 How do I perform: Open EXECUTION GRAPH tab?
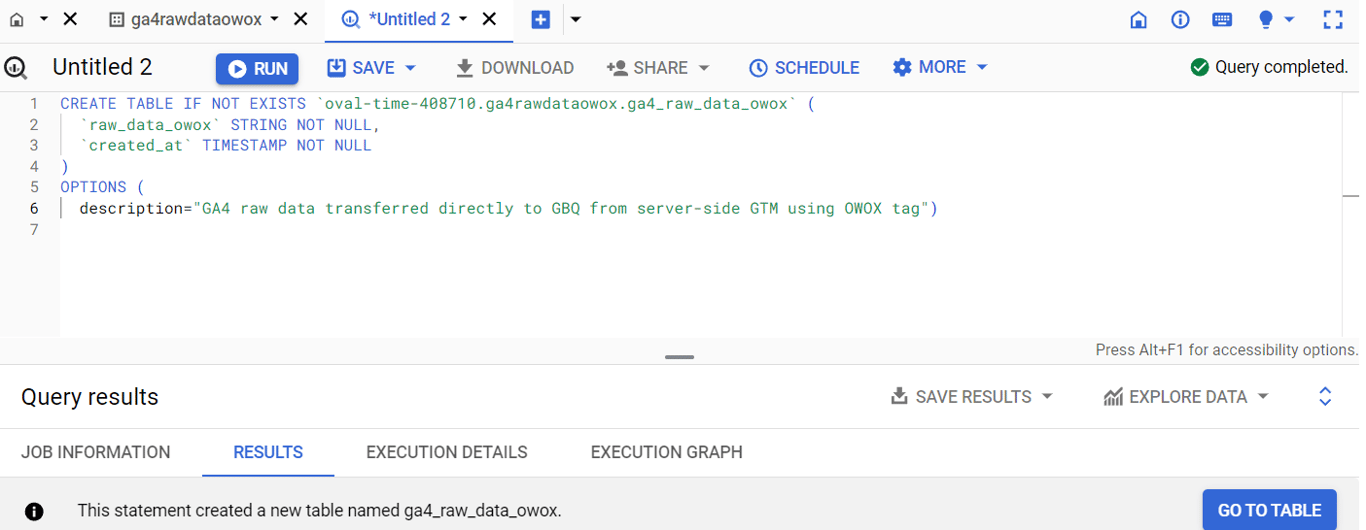pos(667,452)
